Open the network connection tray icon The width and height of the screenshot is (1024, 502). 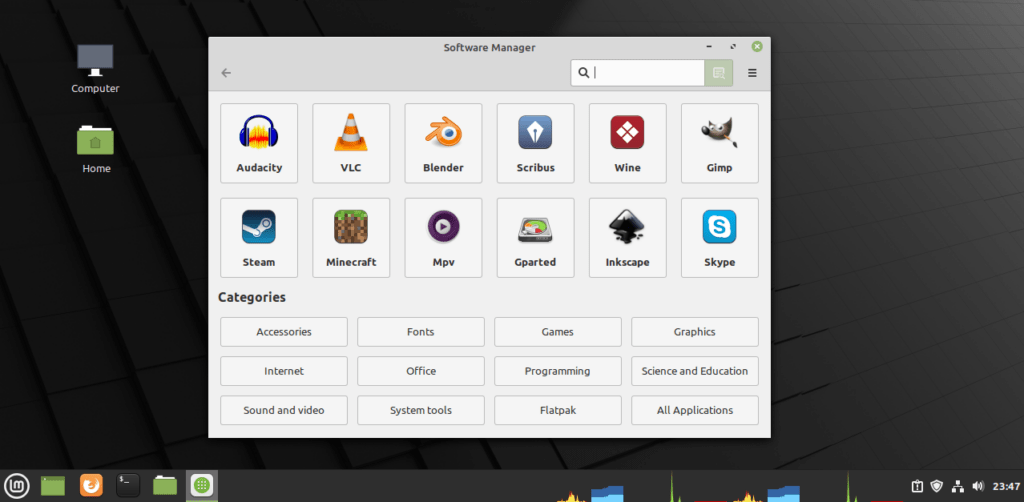[958, 486]
